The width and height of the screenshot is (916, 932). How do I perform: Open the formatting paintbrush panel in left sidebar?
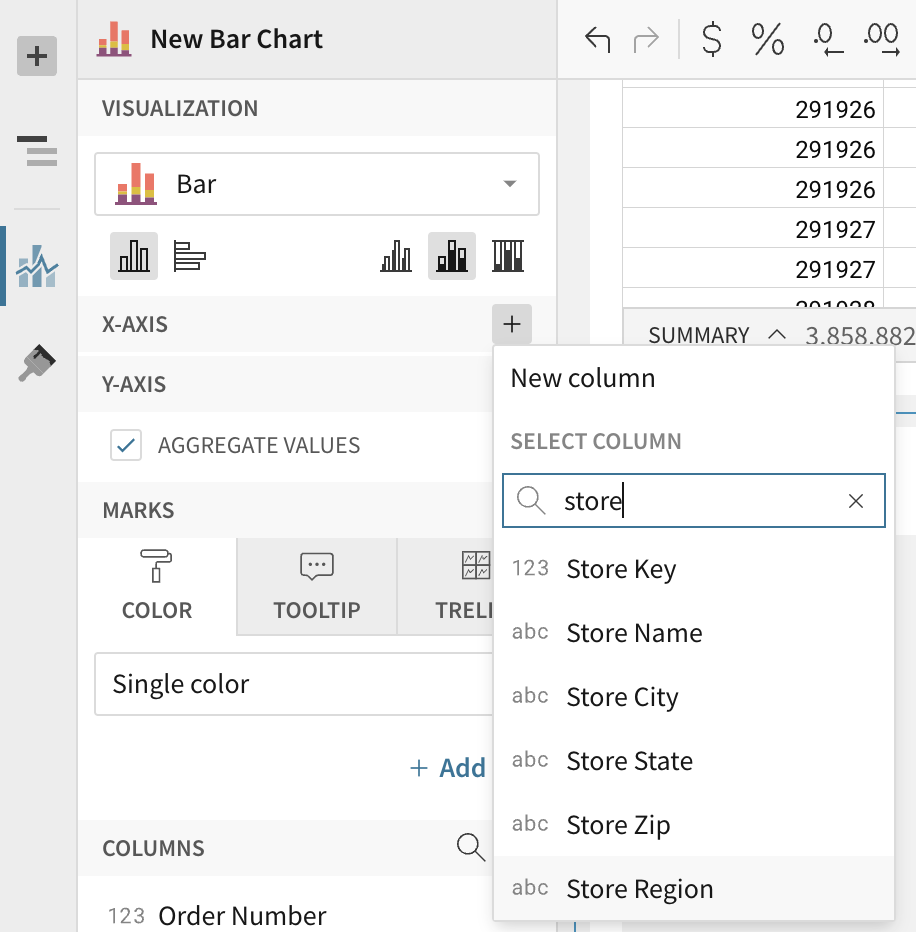pos(37,363)
